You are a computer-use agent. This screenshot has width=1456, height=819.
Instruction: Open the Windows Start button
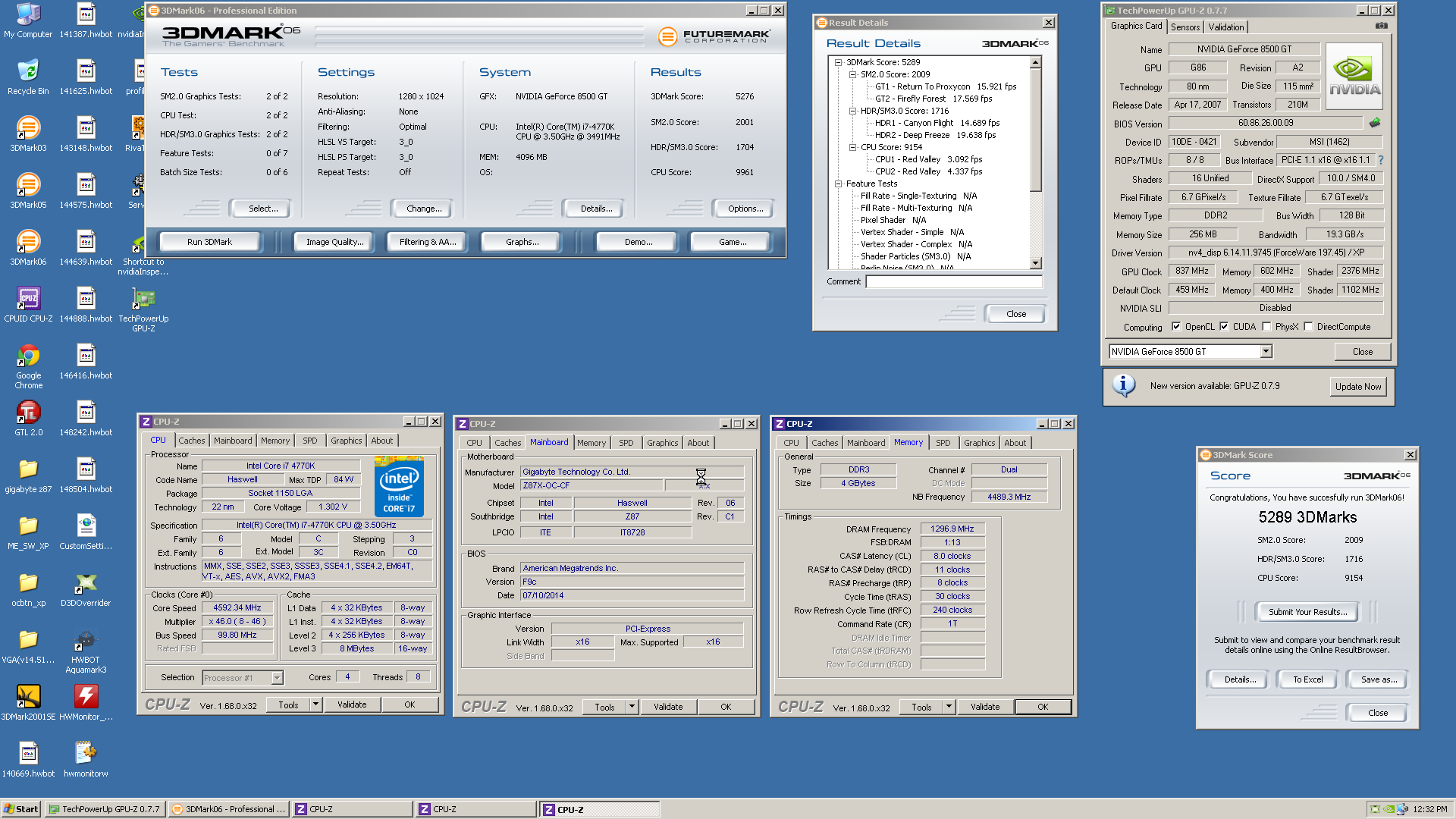[x=20, y=809]
